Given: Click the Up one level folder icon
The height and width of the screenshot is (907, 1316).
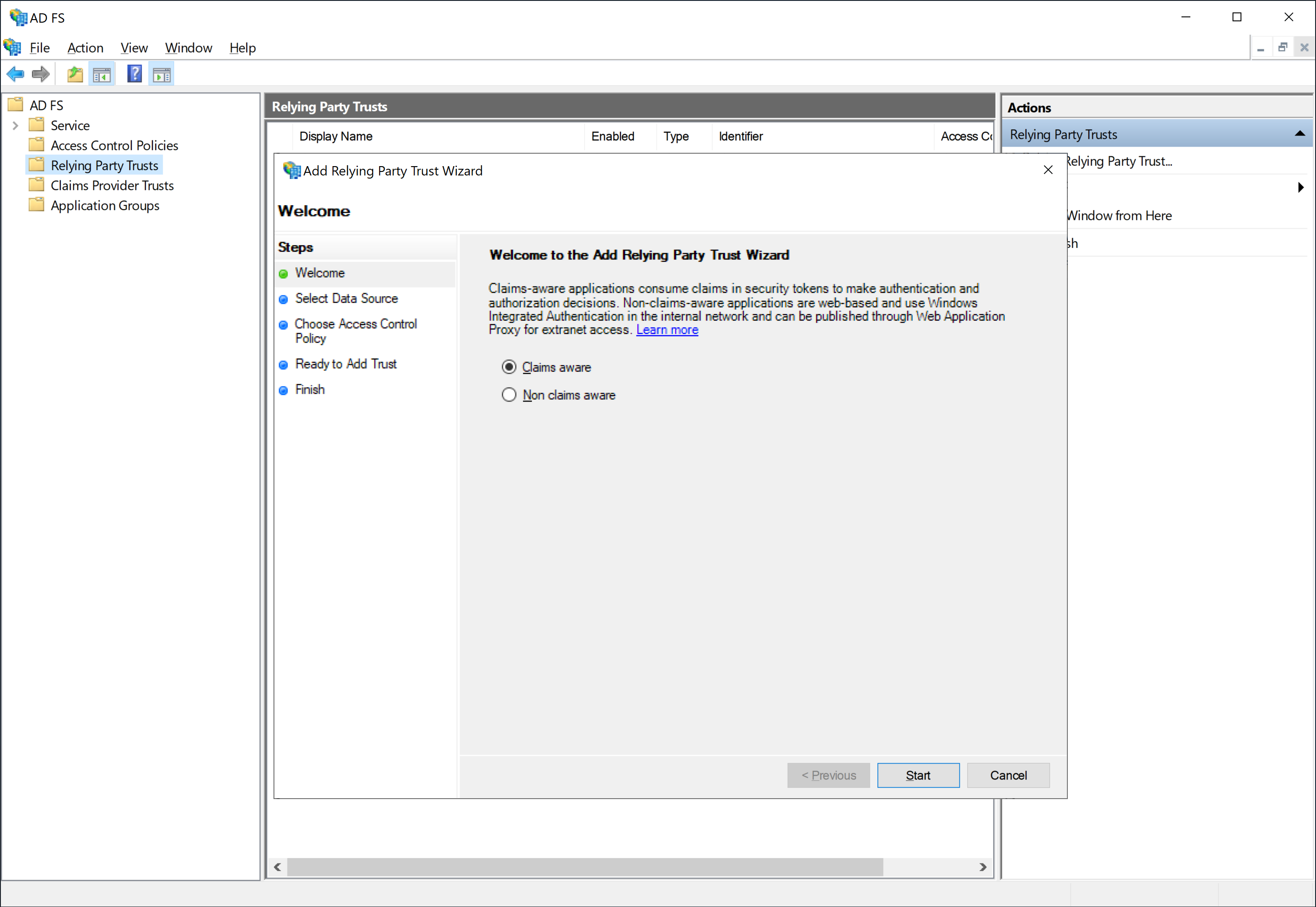Looking at the screenshot, I should [x=75, y=74].
